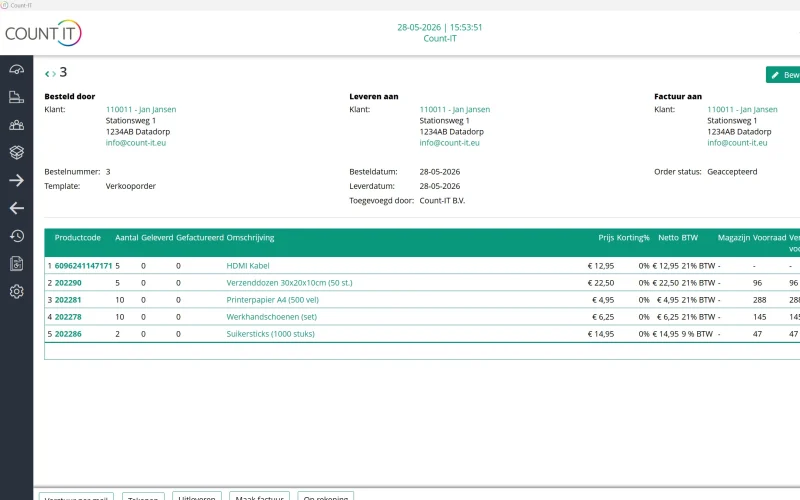Screen dimensions: 800x500
Task: Open the cash register icon in sidebar
Action: click(16, 97)
